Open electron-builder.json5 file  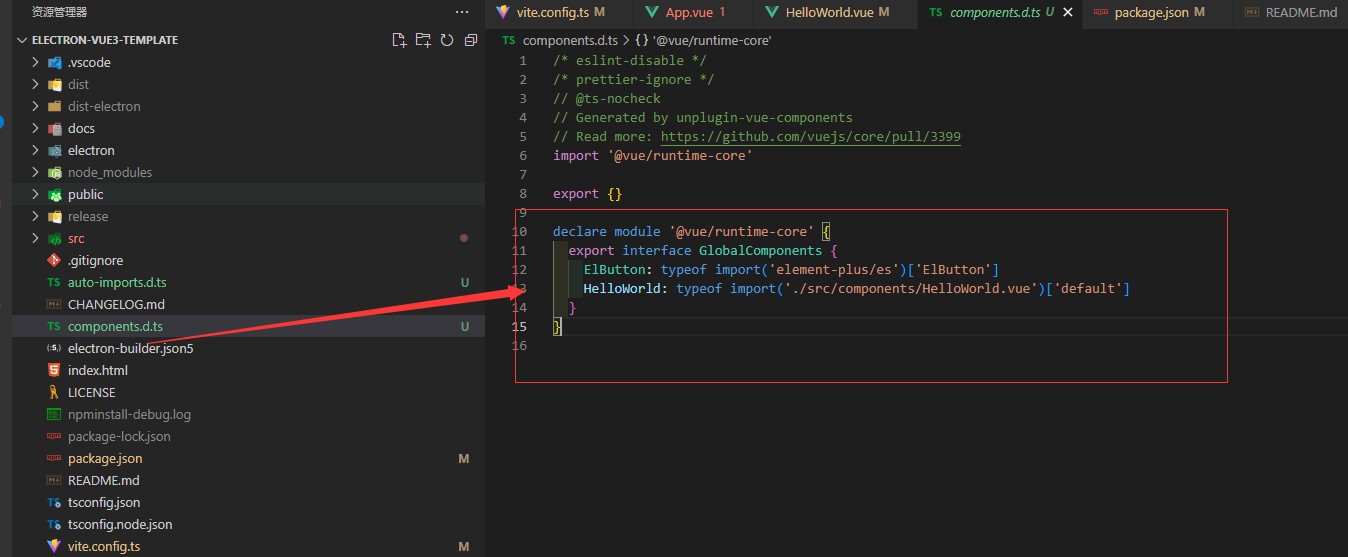pyautogui.click(x=130, y=348)
